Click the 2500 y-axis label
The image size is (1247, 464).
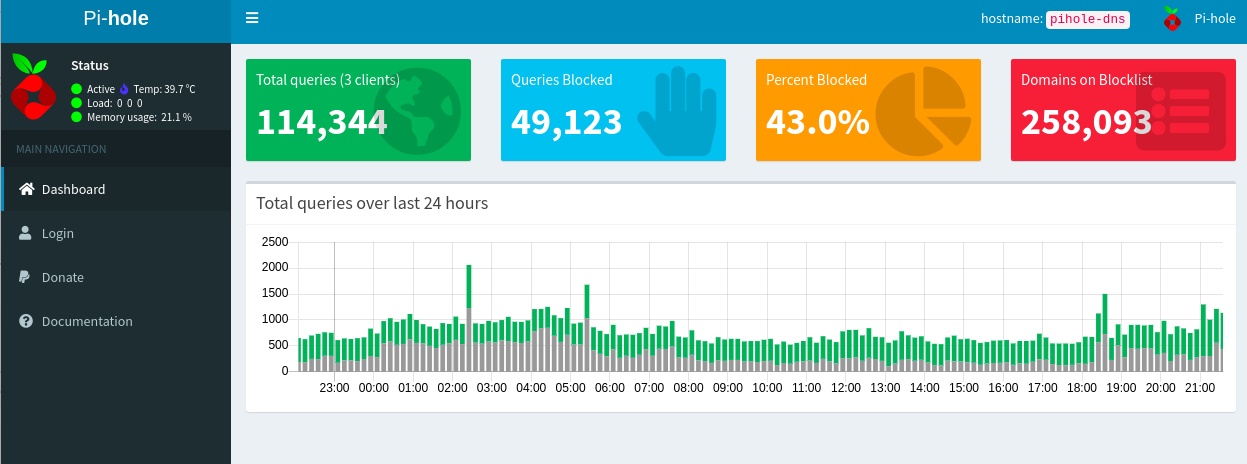274,242
